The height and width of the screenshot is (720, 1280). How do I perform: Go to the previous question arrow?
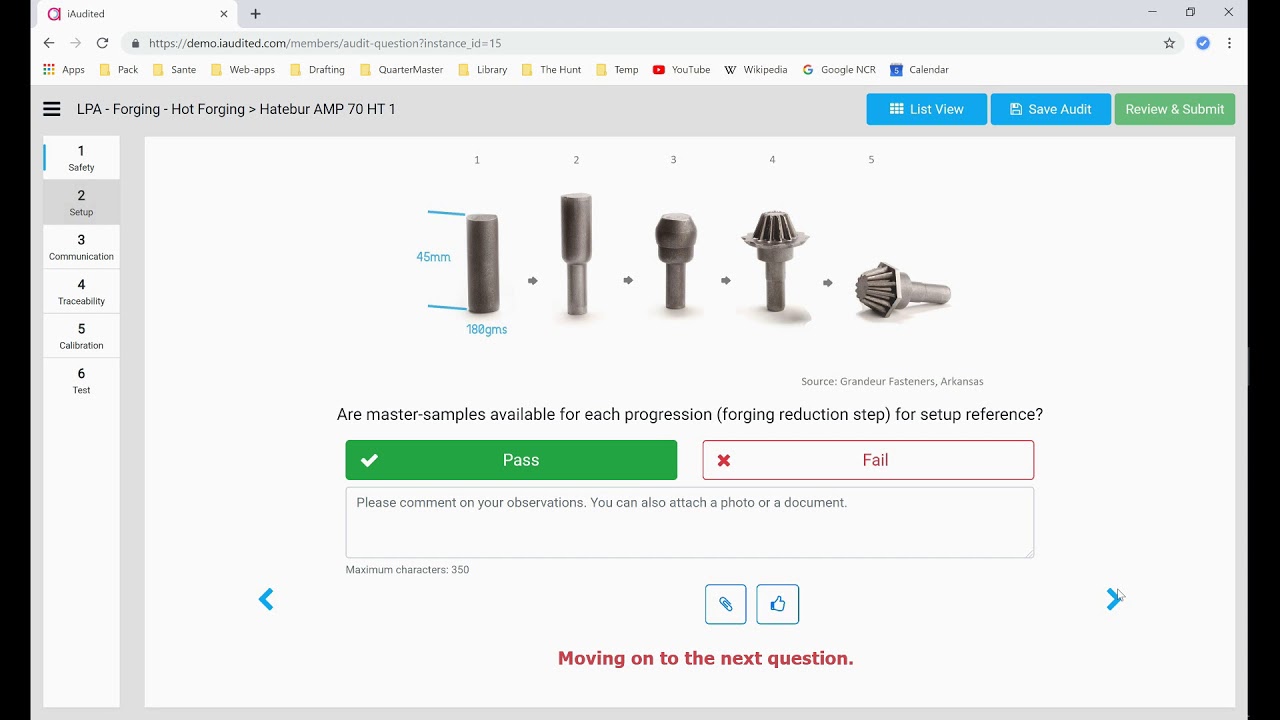(266, 599)
